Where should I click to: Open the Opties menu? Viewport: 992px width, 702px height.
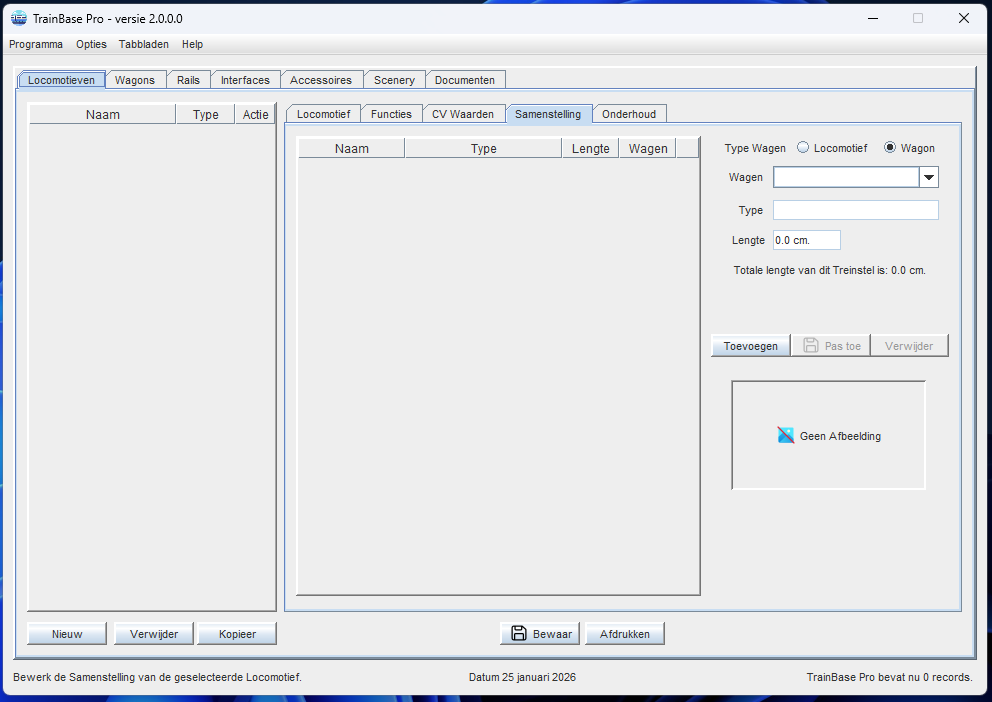point(92,44)
